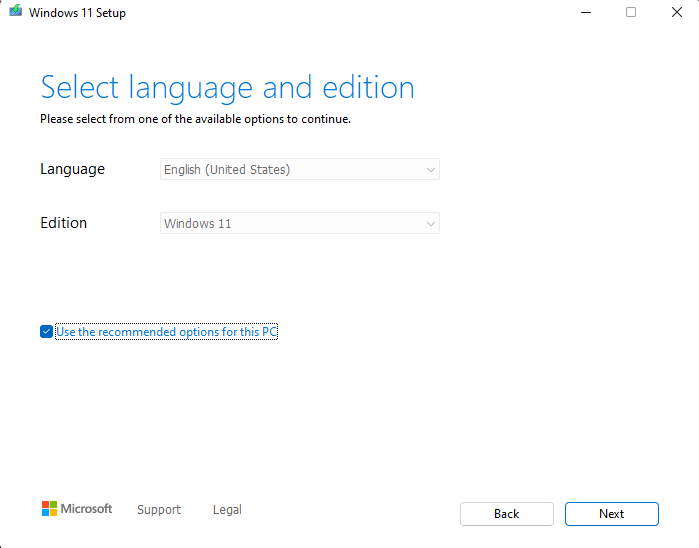Image resolution: width=699 pixels, height=548 pixels.
Task: Click the Next button
Action: pyautogui.click(x=612, y=514)
